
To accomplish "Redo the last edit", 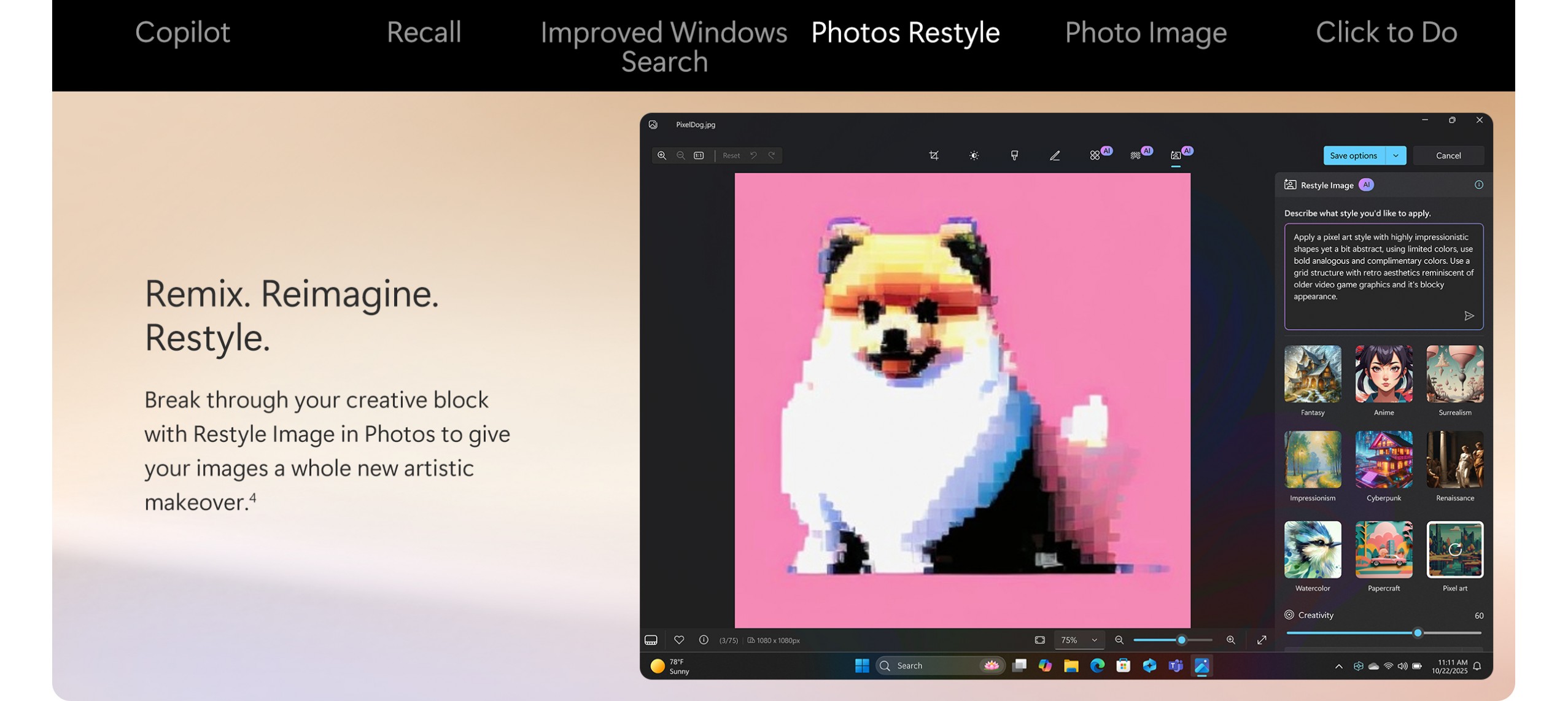I will [772, 155].
